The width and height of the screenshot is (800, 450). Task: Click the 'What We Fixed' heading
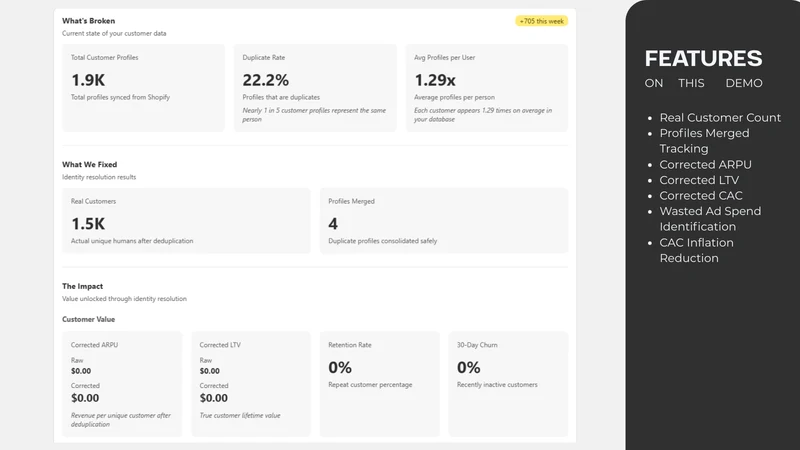(x=89, y=164)
